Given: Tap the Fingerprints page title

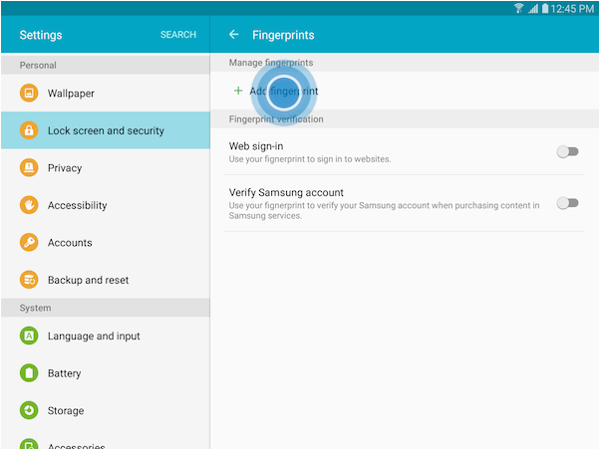Looking at the screenshot, I should [x=283, y=35].
